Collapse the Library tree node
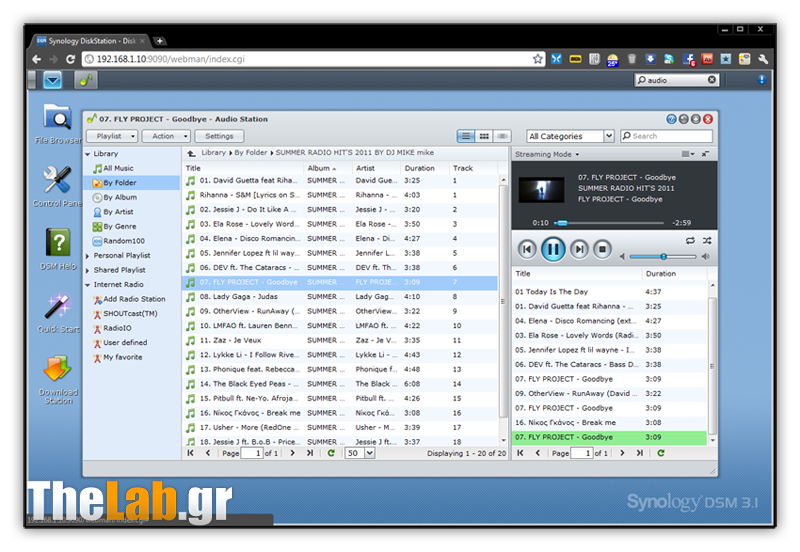 [x=88, y=154]
